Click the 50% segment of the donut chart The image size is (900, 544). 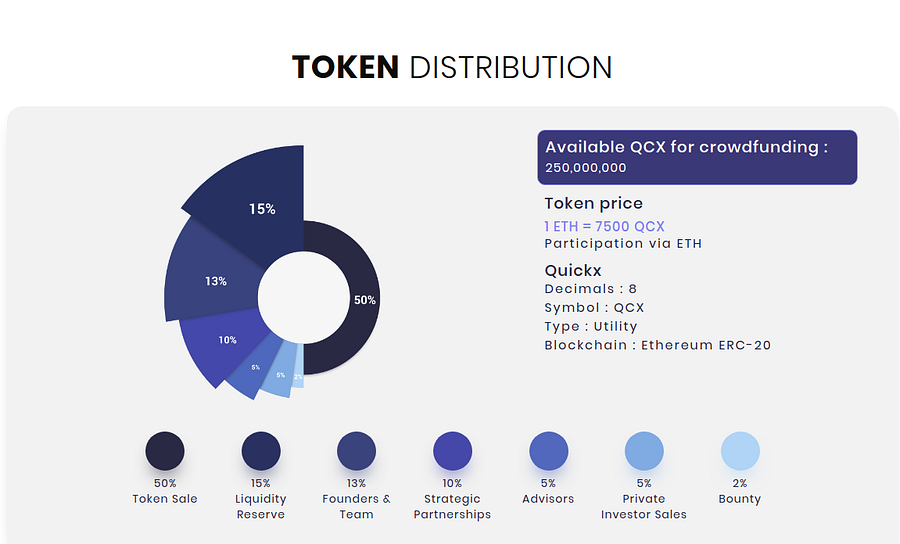(363, 300)
